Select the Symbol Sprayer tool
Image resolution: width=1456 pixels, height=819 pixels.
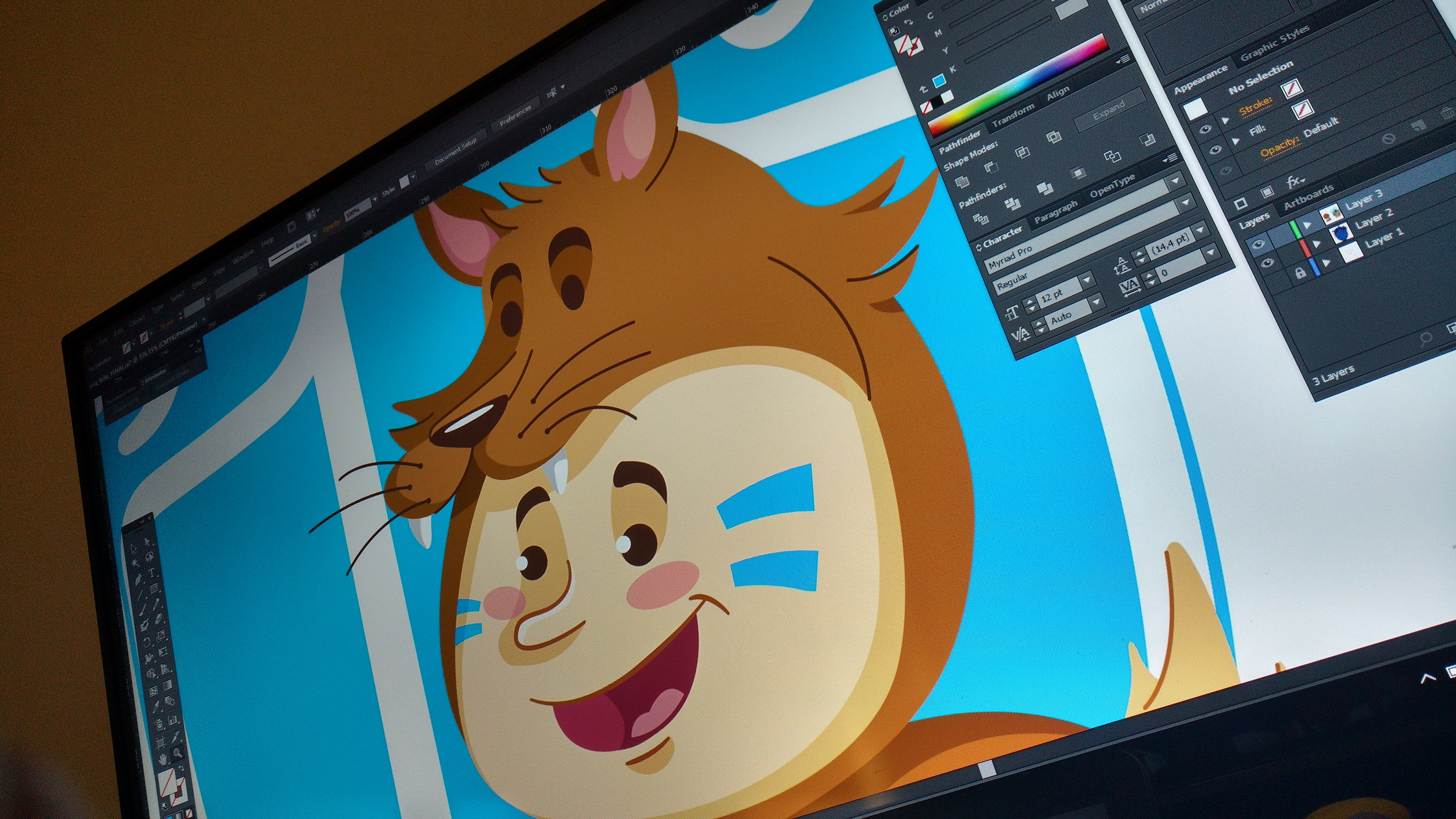tap(159, 725)
